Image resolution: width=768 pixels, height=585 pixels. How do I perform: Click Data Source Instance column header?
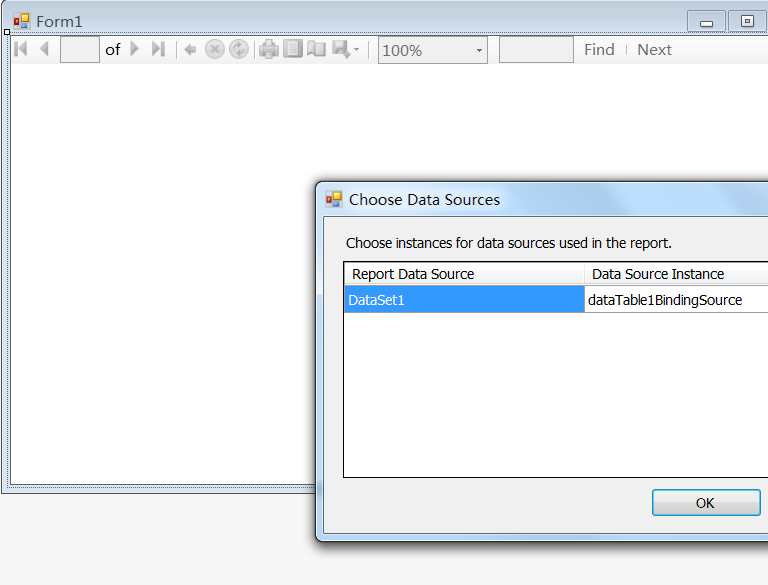coord(676,274)
